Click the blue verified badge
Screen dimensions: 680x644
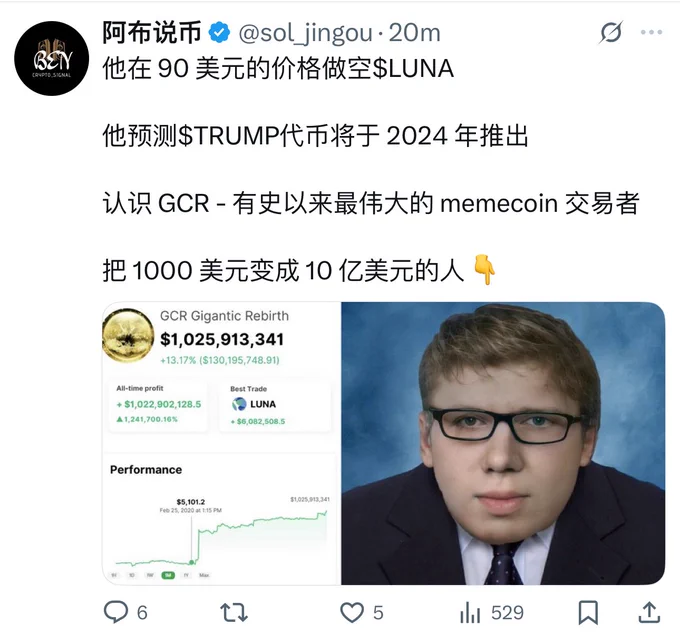click(x=219, y=33)
